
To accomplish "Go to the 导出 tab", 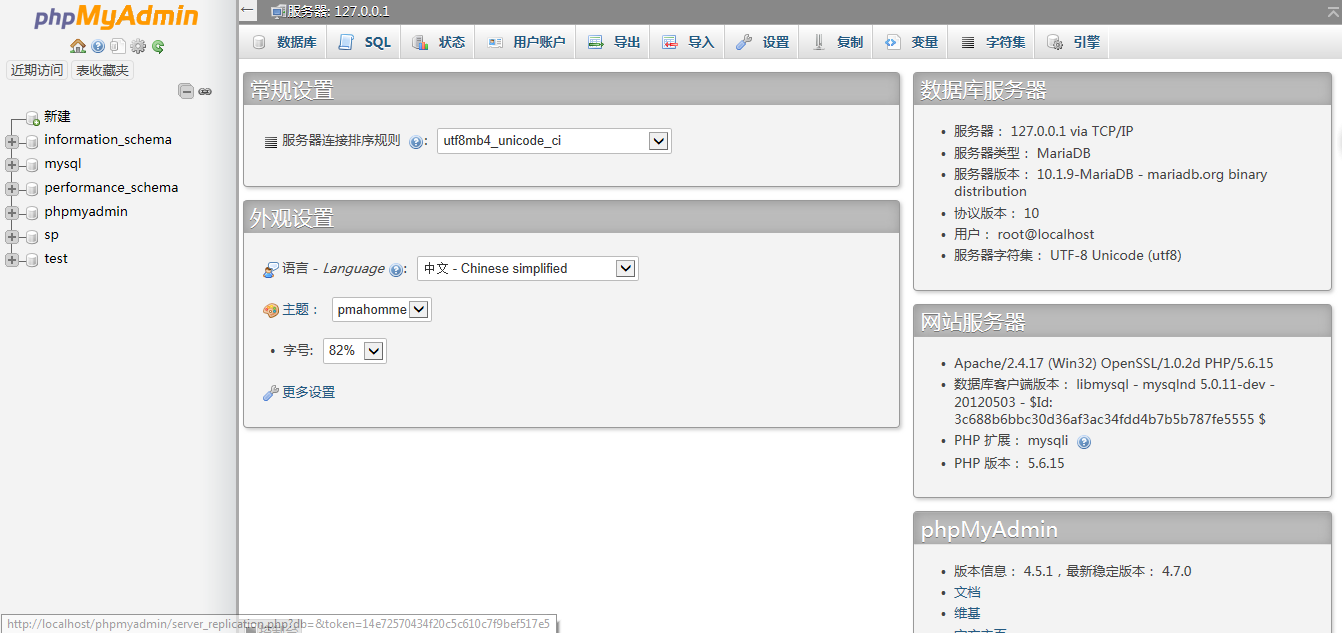I will (613, 42).
